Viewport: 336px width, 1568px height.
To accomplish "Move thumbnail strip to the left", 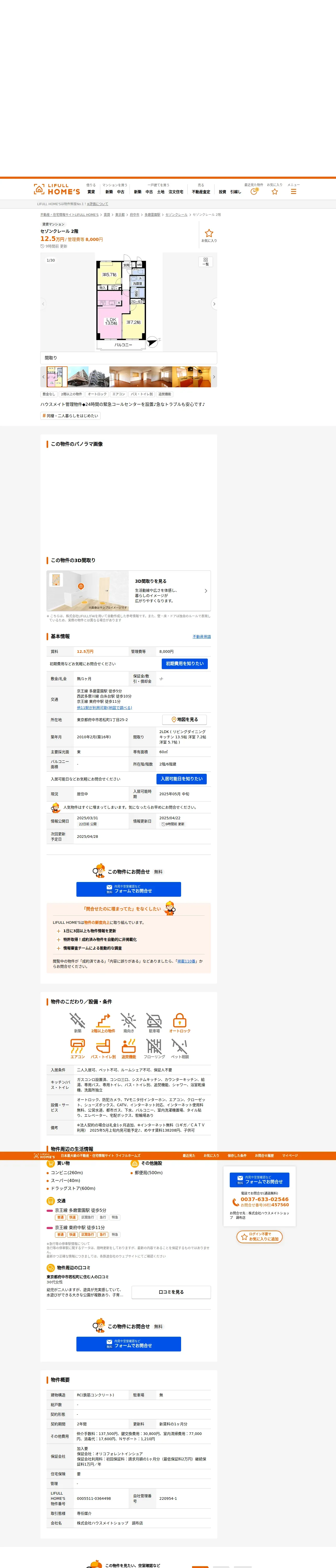I will point(43,377).
